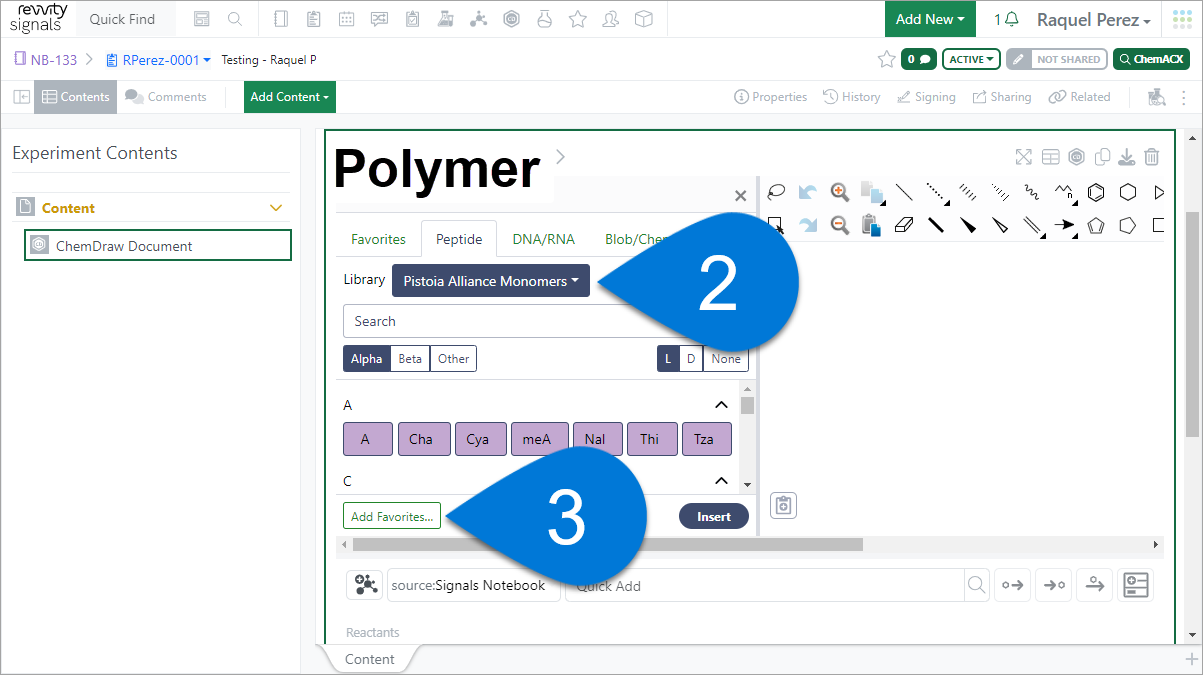This screenshot has width=1203, height=675.
Task: Select the Hollow Wedged Bond tool
Action: point(1000,225)
